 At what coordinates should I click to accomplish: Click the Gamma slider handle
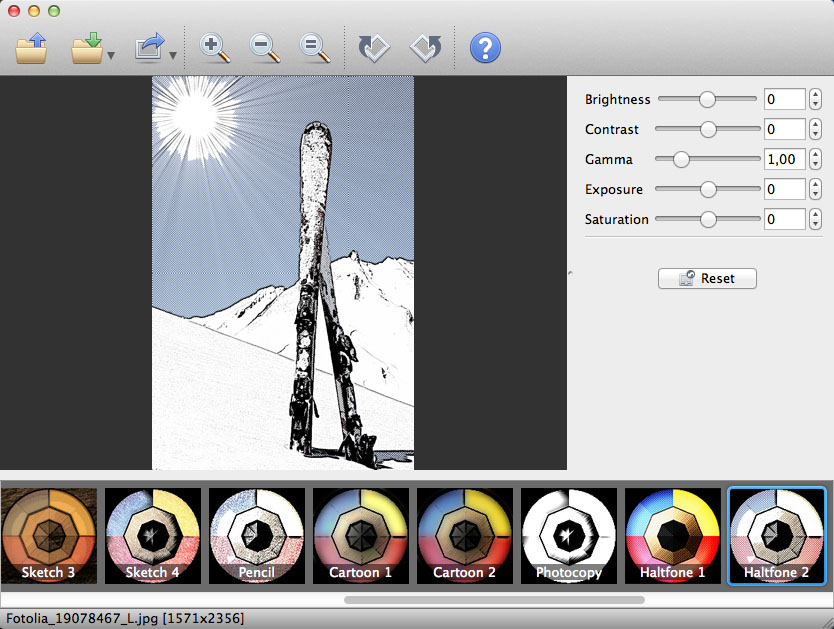(x=681, y=159)
